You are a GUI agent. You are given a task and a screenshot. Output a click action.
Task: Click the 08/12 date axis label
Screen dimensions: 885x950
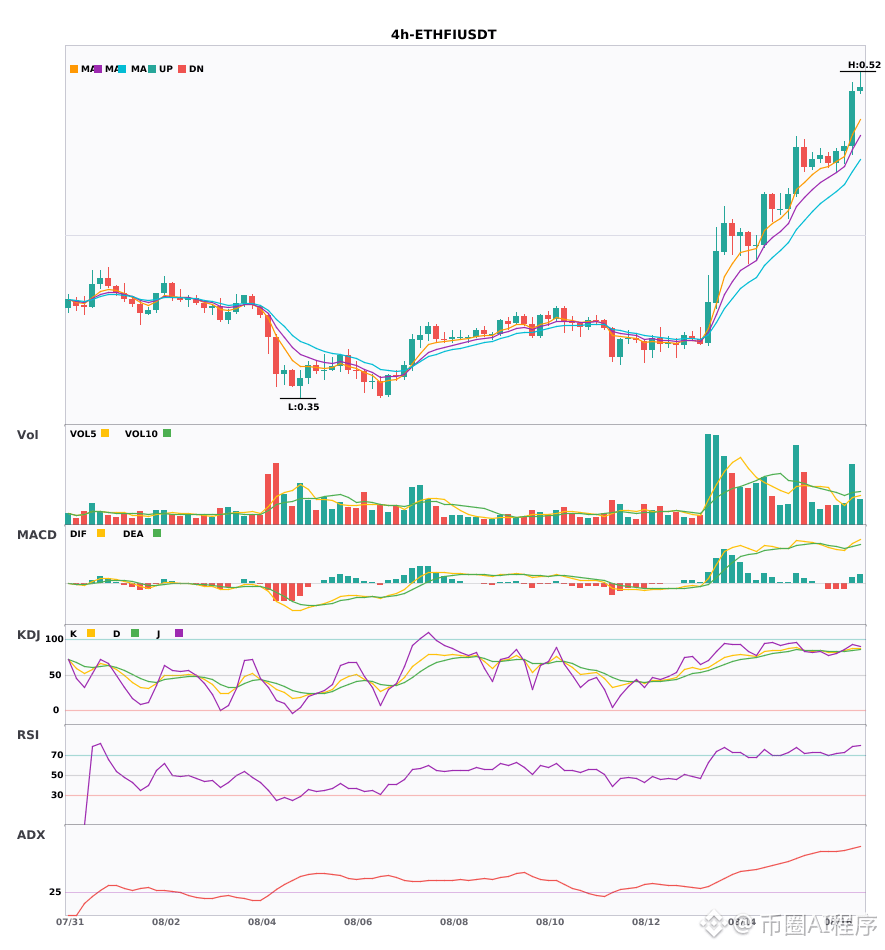click(x=646, y=922)
